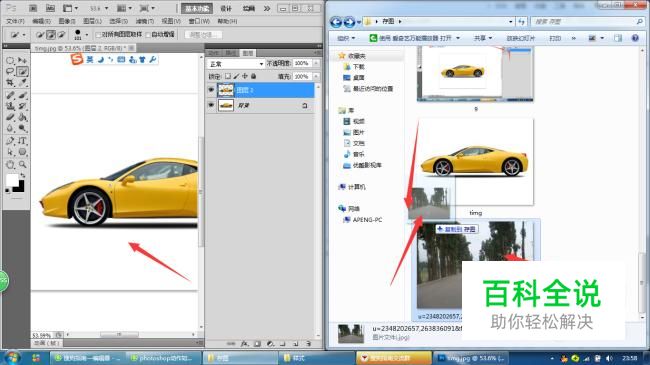Select the Eraser tool
Image resolution: width=650 pixels, height=365 pixels.
pyautogui.click(x=10, y=117)
